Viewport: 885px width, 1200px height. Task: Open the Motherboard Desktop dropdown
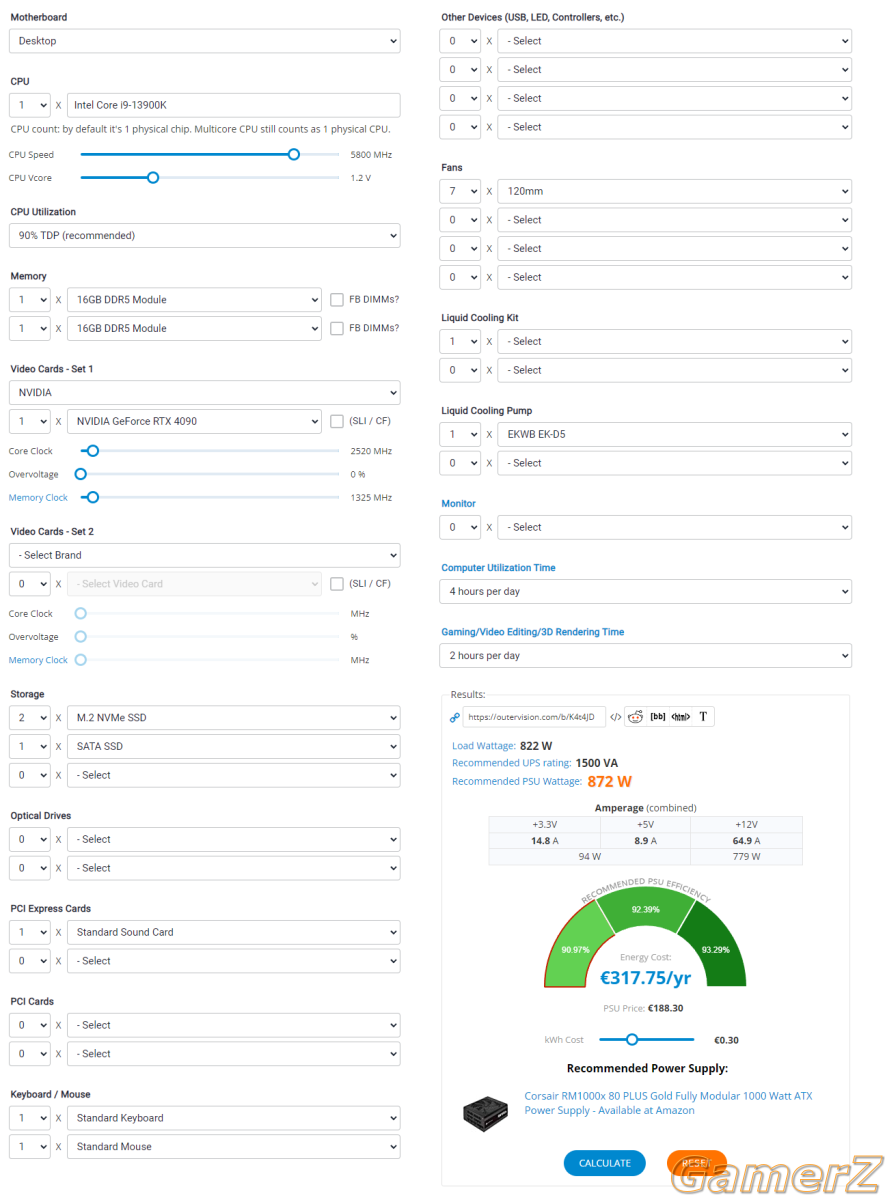point(205,41)
